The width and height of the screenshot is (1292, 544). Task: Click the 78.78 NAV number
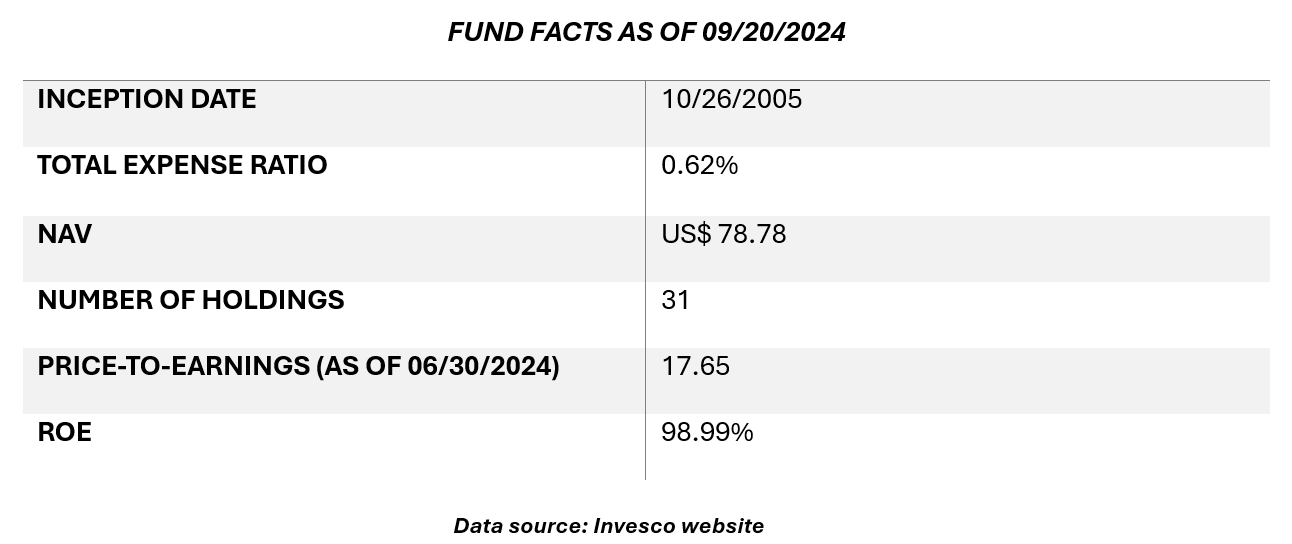click(x=752, y=234)
